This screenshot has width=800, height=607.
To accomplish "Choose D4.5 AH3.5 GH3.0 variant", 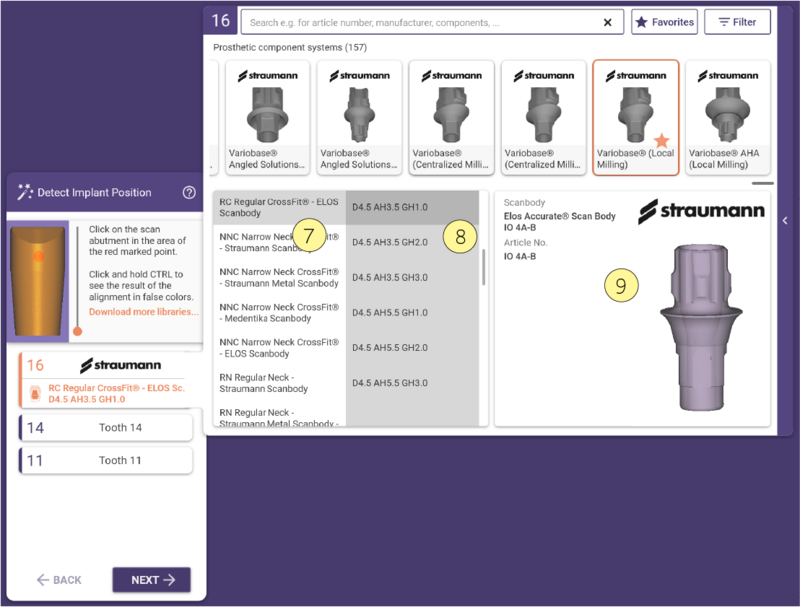I will tap(412, 277).
